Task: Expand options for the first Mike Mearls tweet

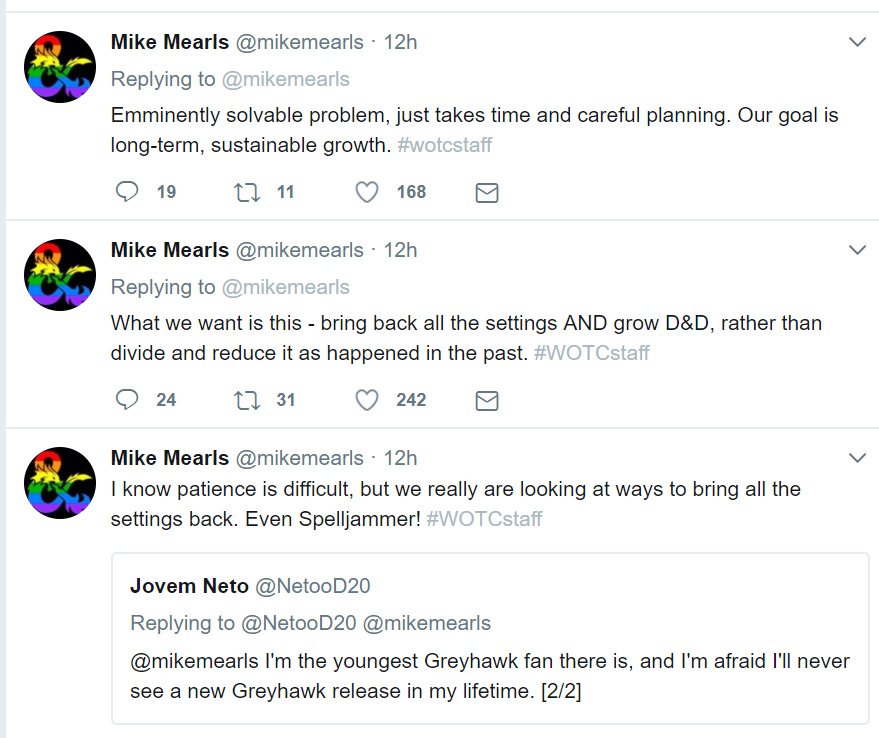Action: coord(857,42)
